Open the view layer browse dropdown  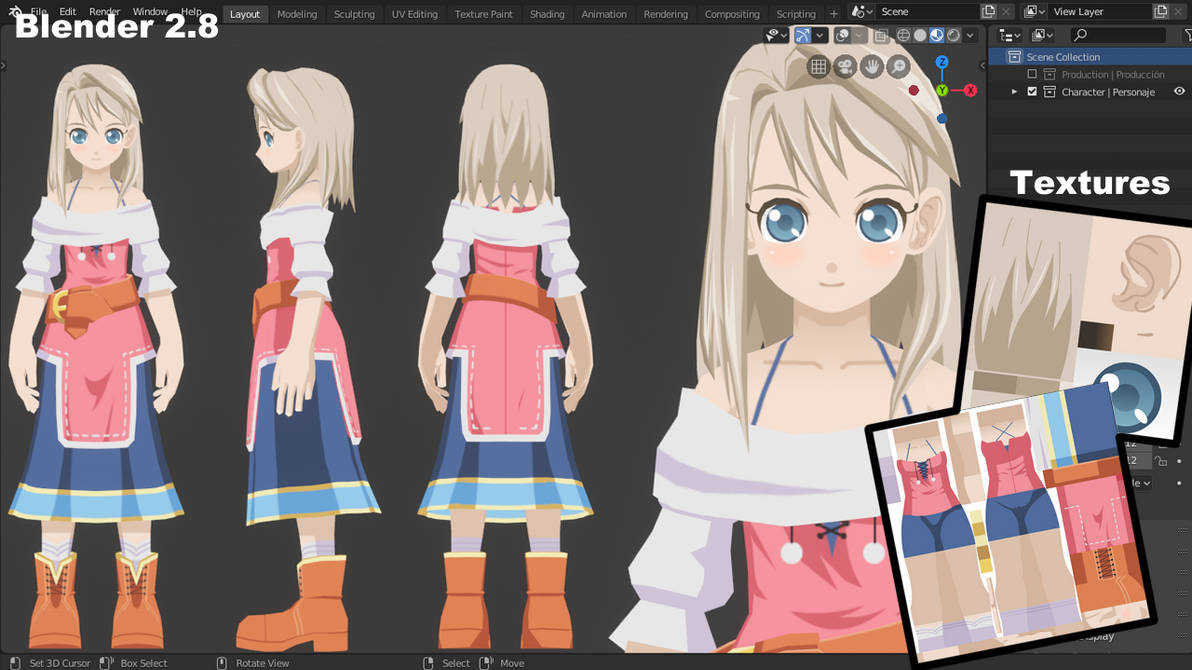pos(1035,11)
